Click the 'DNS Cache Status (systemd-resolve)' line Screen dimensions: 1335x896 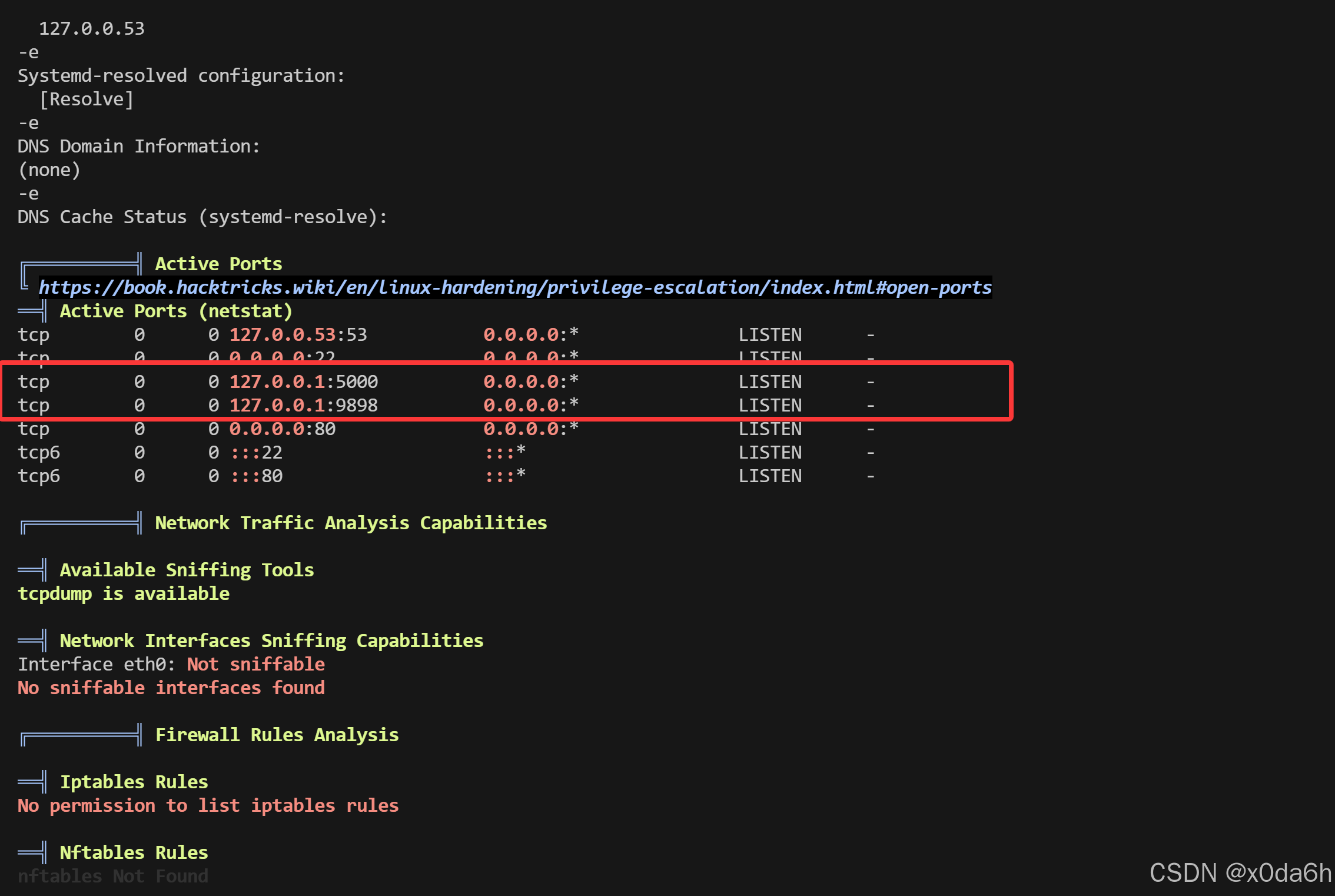(x=202, y=217)
